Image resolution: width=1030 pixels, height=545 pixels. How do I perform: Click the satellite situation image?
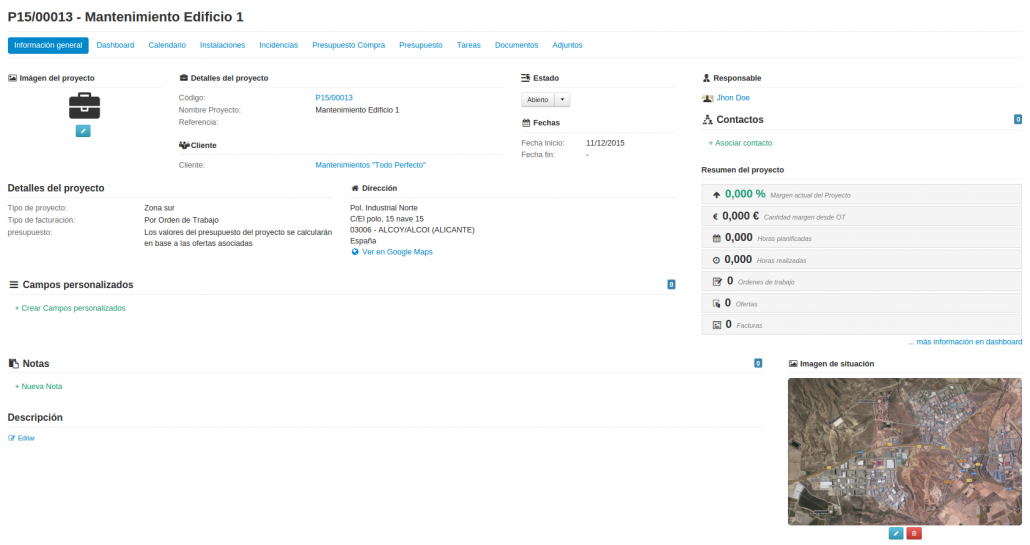(x=904, y=451)
